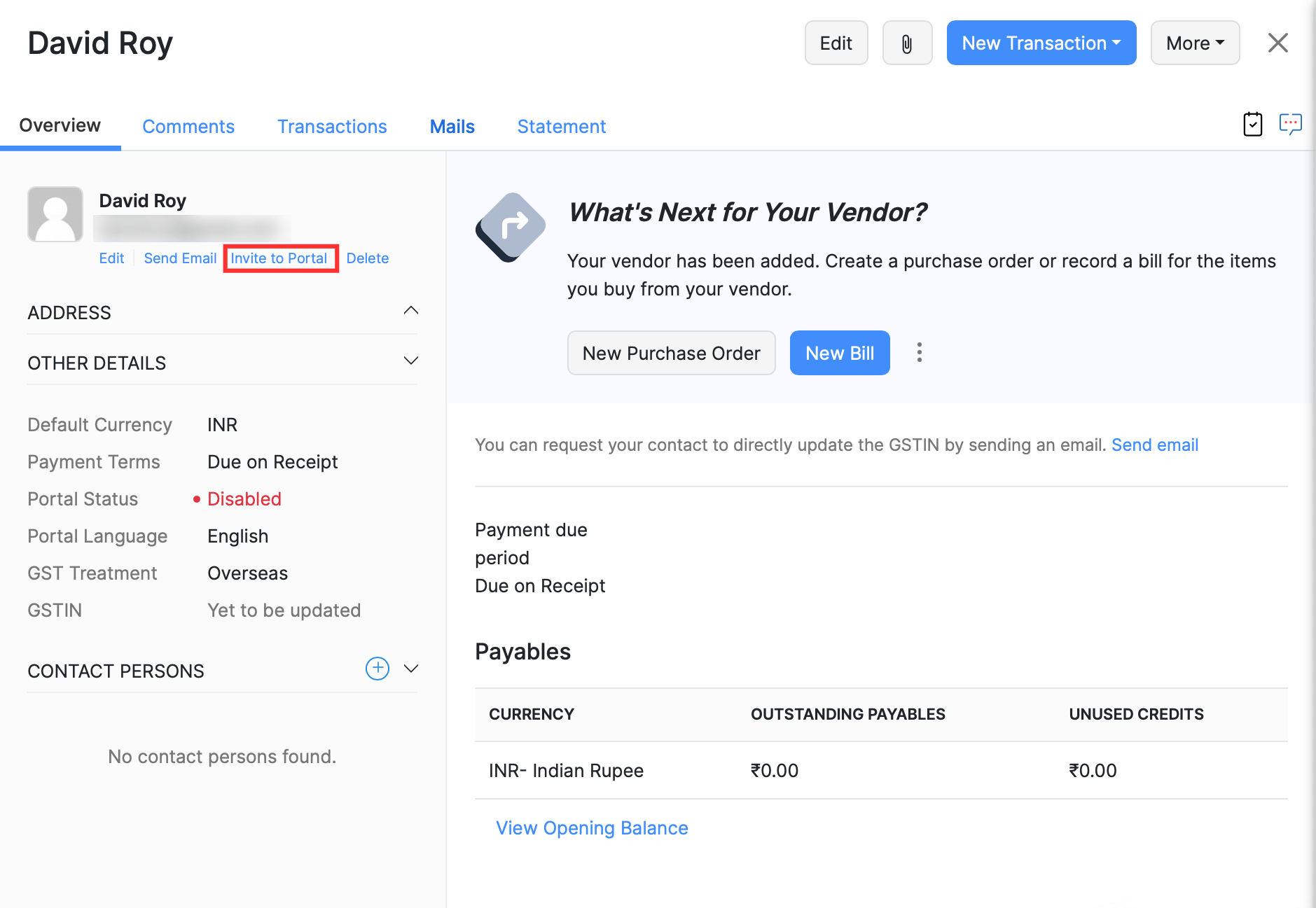1316x908 pixels.
Task: Click the three-dot more options icon
Action: (920, 352)
